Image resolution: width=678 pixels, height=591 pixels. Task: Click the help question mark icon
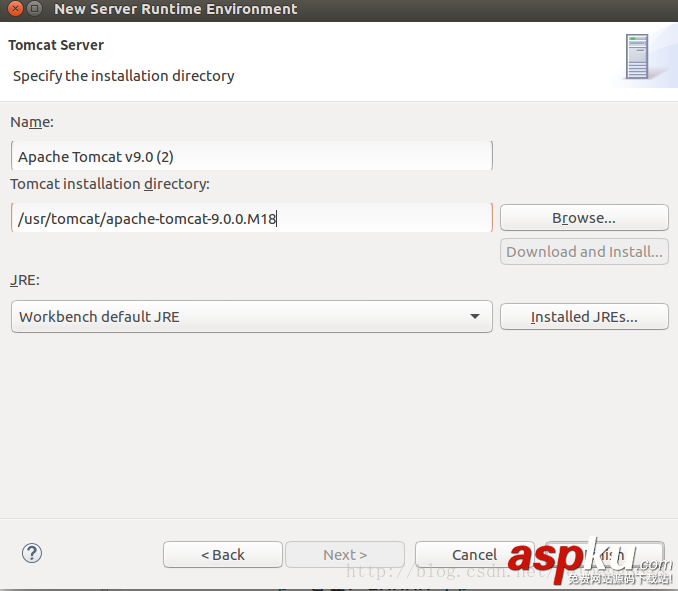point(32,553)
